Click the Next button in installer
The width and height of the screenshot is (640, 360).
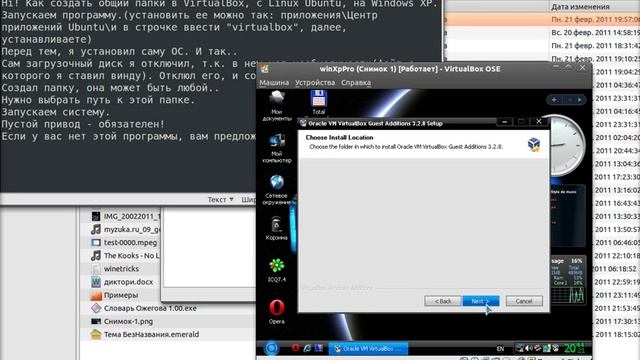pos(481,301)
